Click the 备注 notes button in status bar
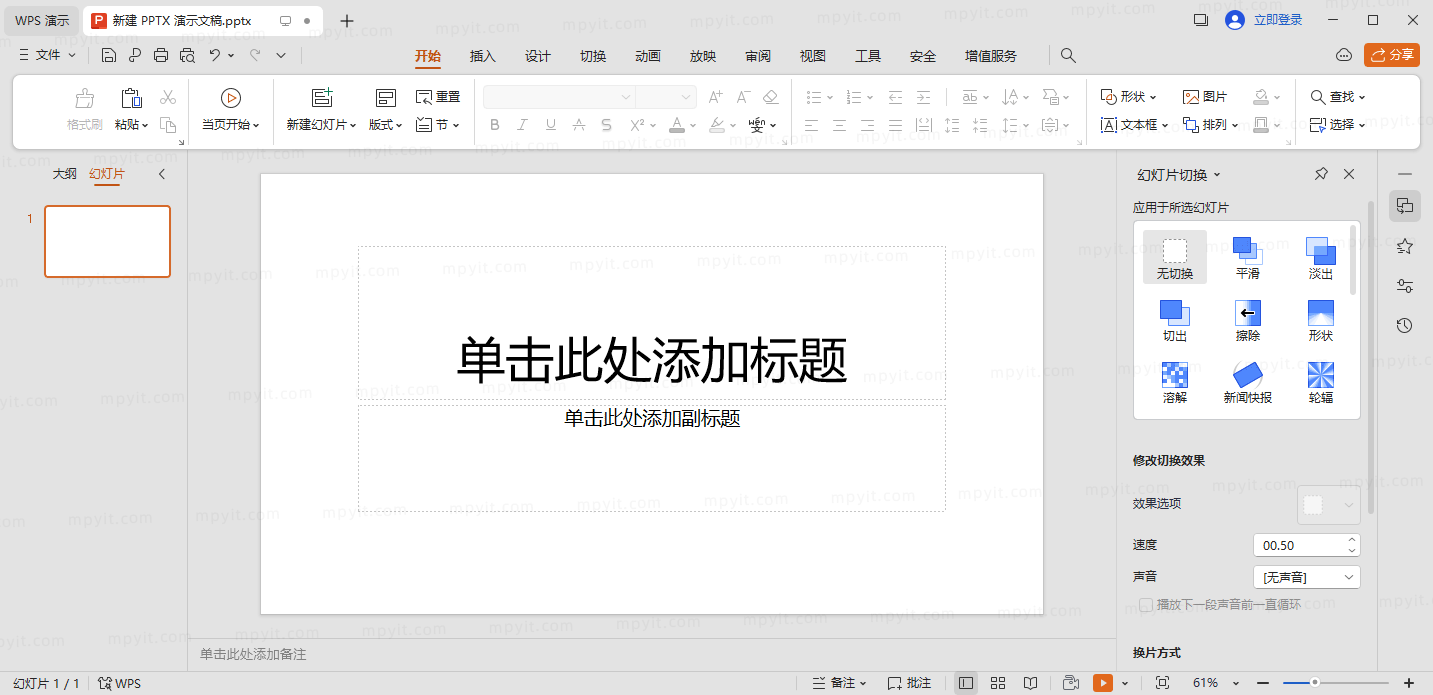Screen dimensions: 1433x695 coord(839,683)
